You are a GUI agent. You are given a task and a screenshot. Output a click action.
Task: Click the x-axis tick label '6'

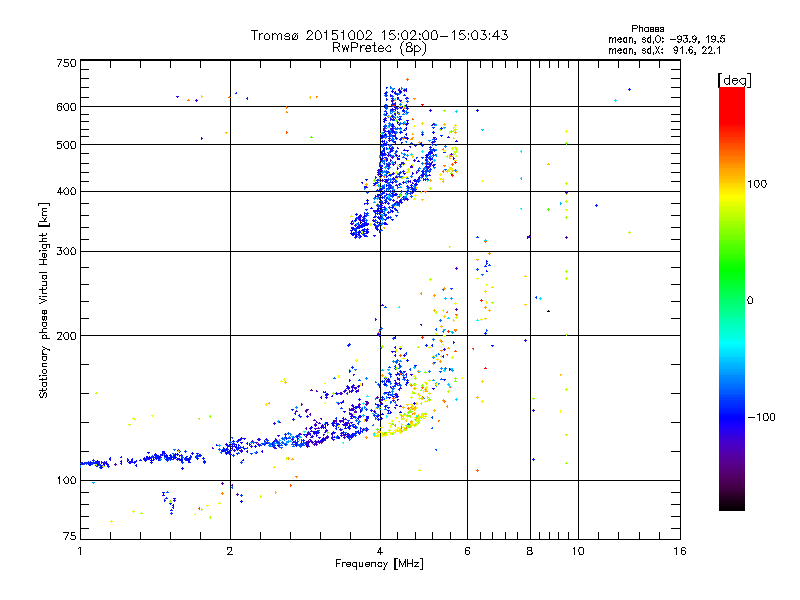point(467,551)
